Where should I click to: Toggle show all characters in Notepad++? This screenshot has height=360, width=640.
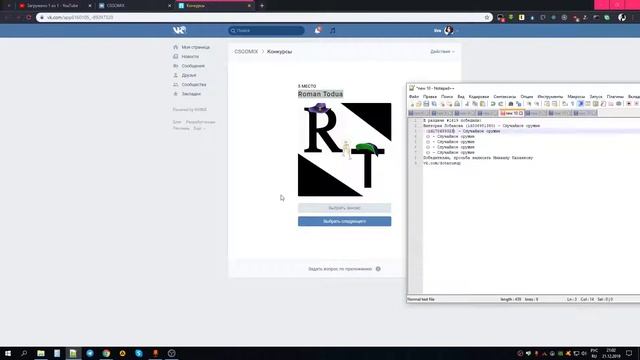coord(573,104)
